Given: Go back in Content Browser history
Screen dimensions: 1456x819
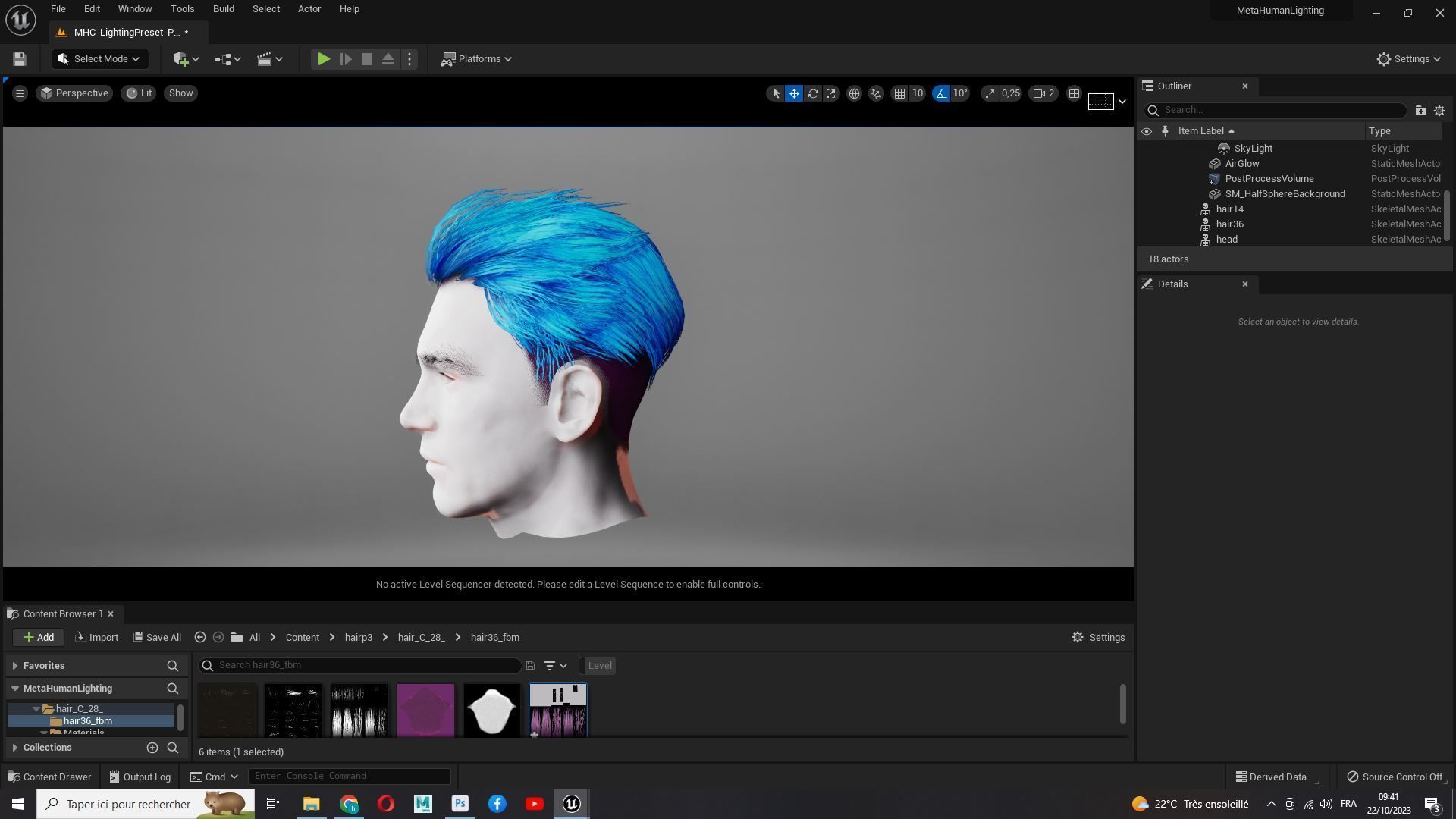Looking at the screenshot, I should (x=200, y=638).
